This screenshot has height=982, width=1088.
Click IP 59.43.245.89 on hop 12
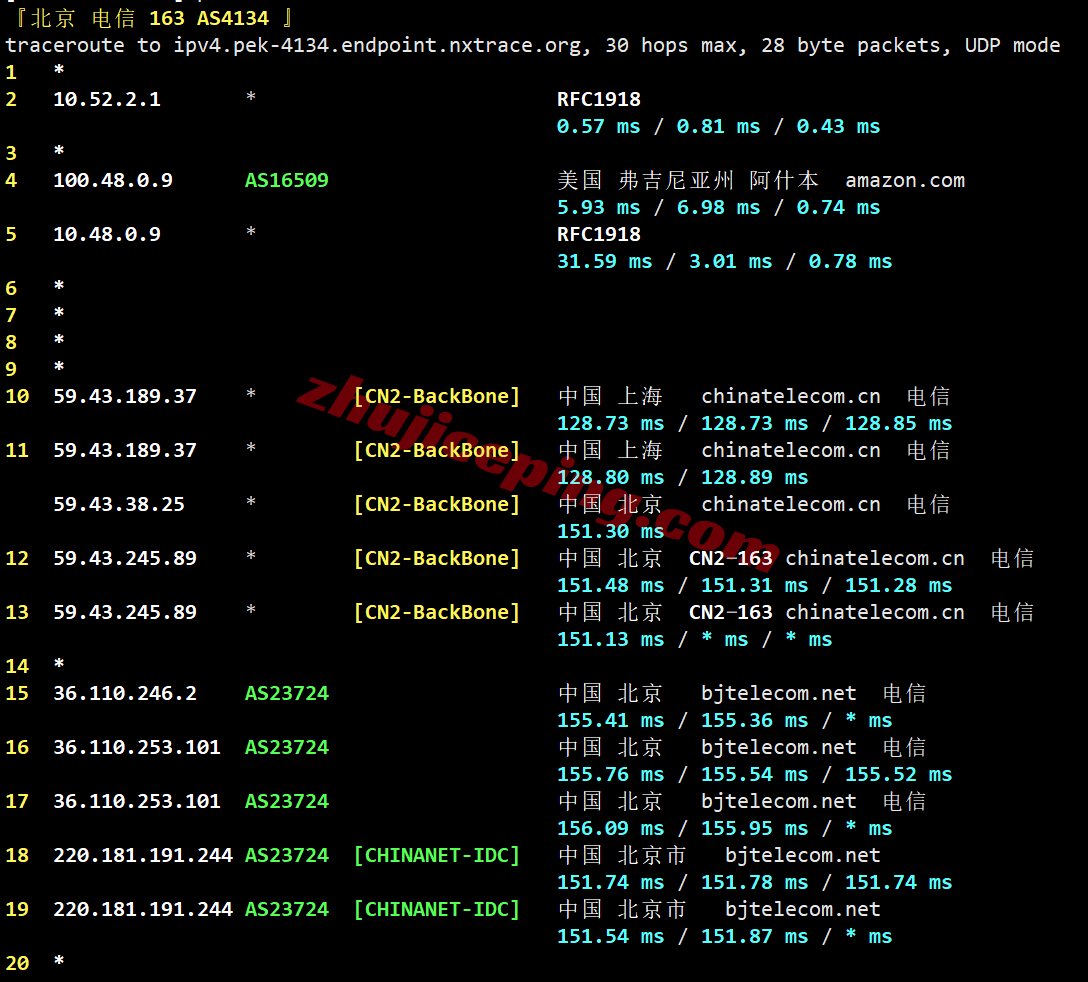(x=125, y=559)
